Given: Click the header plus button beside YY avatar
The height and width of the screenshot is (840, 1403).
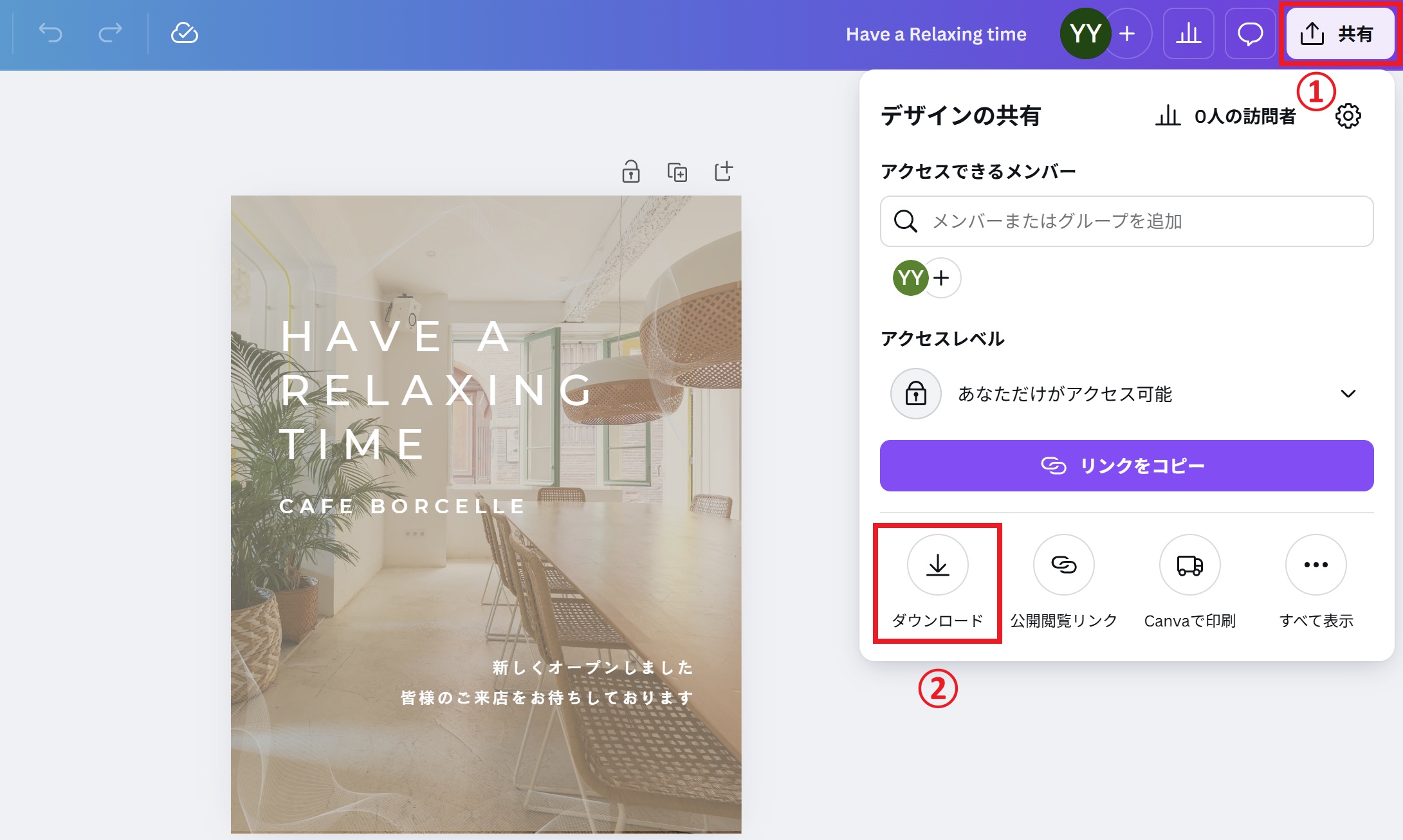Looking at the screenshot, I should click(1127, 33).
